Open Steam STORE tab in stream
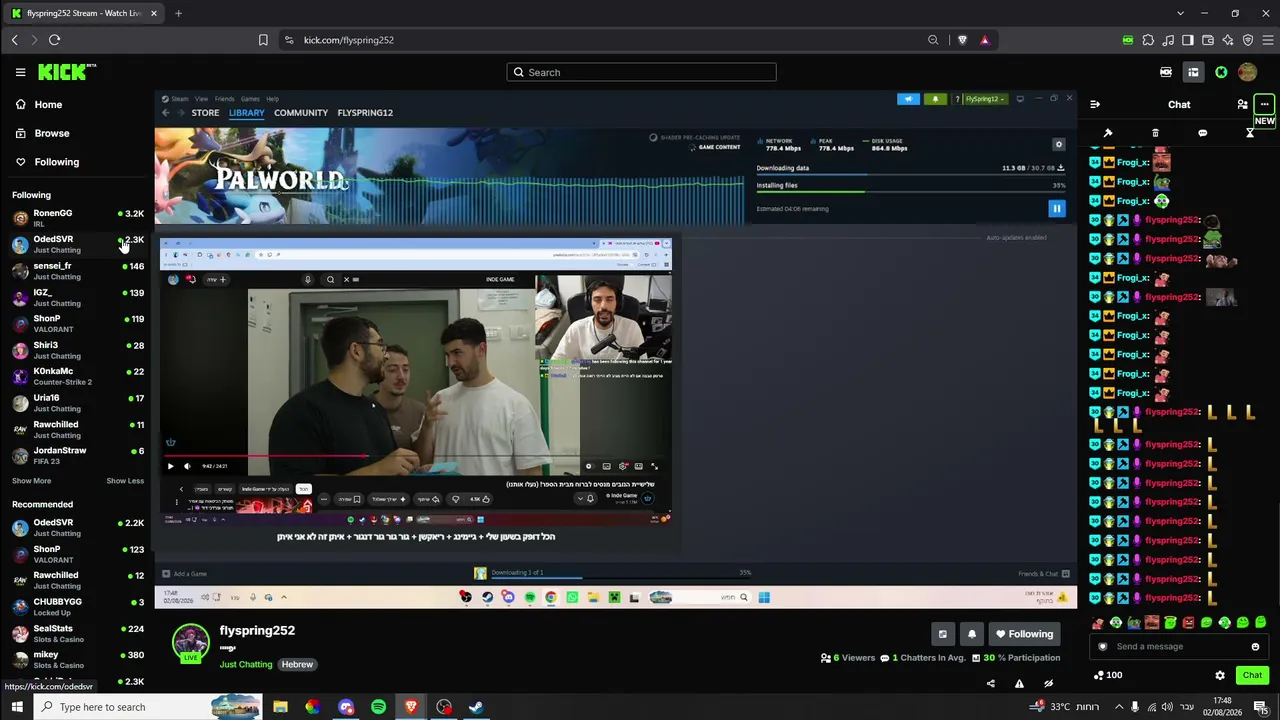This screenshot has width=1280, height=720. coord(205,113)
